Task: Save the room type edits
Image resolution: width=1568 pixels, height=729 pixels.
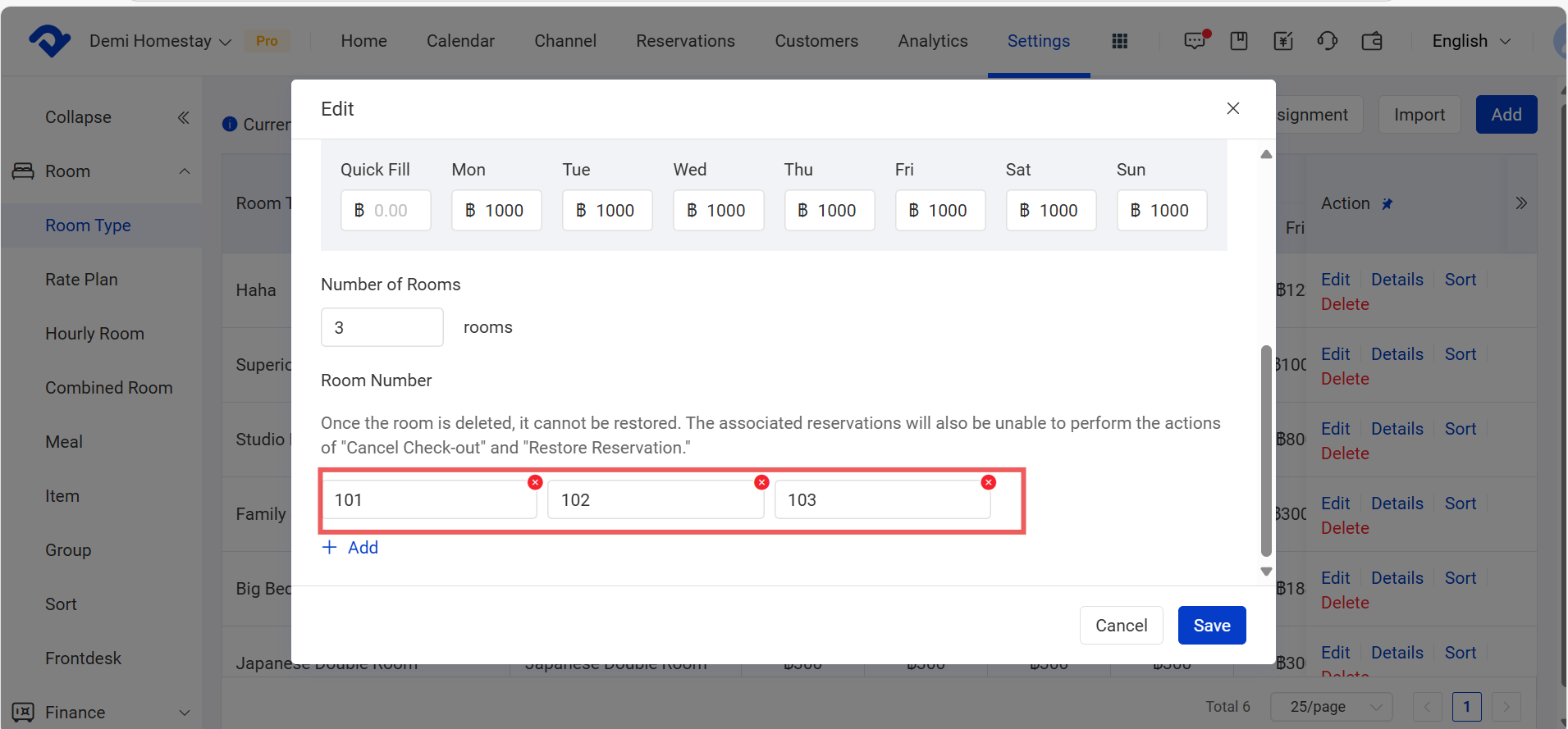Action: 1211,626
